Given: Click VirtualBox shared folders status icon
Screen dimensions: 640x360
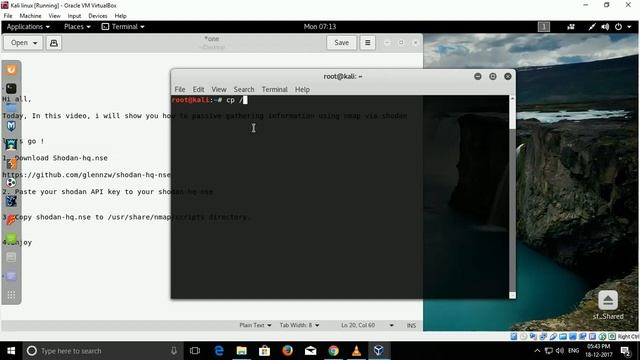Looking at the screenshot, I should (563, 336).
